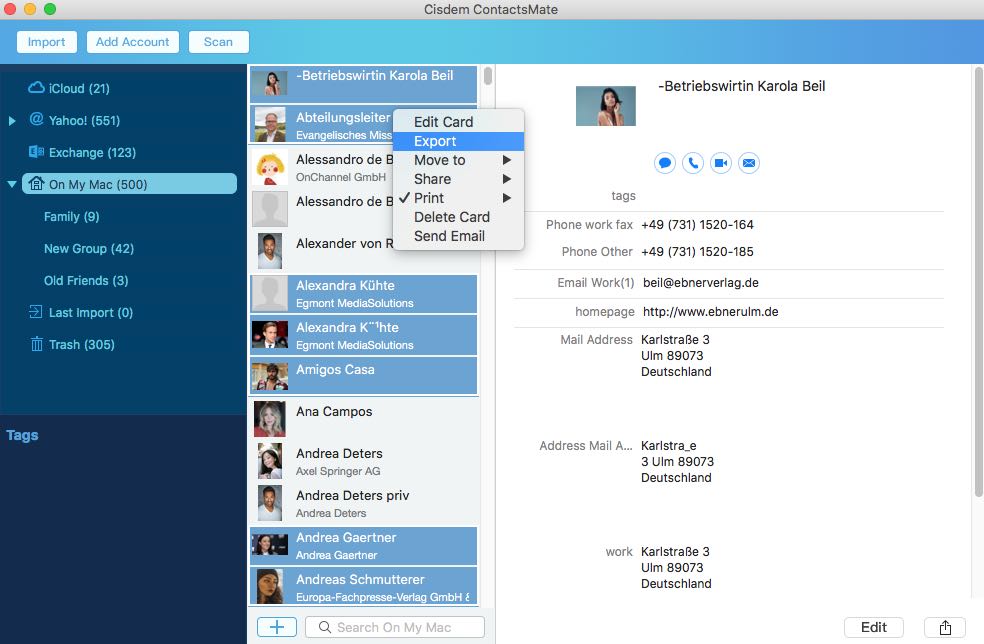Select Andrea Deters Axel Springer AG contact
The image size is (984, 644).
click(x=363, y=461)
